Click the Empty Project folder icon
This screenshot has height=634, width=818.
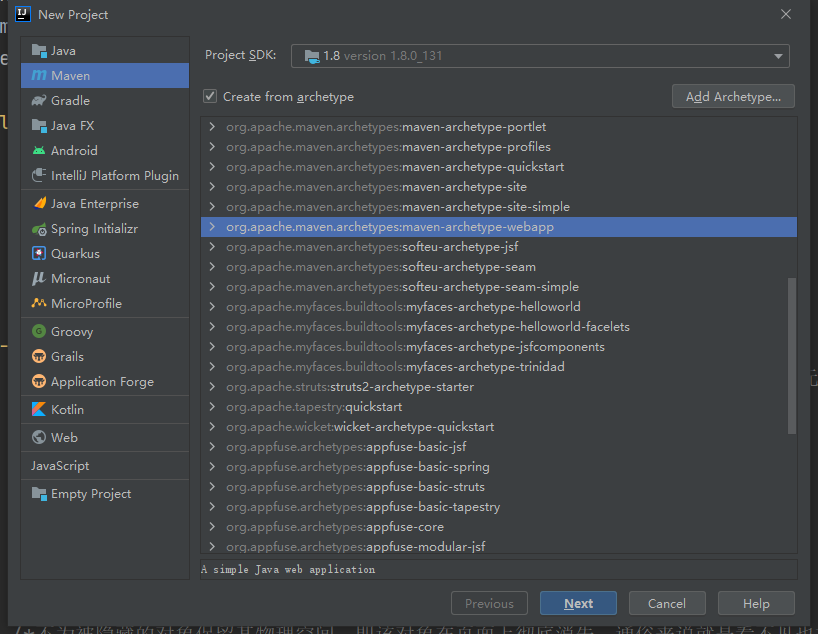point(39,494)
